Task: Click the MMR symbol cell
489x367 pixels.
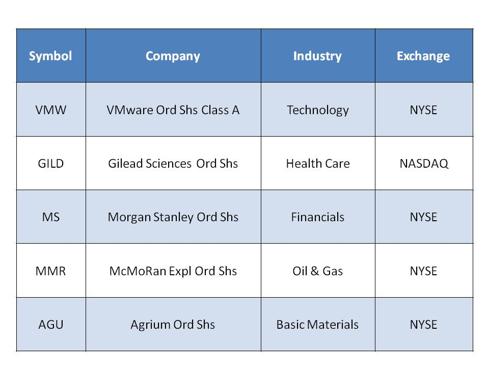Action: 51,271
